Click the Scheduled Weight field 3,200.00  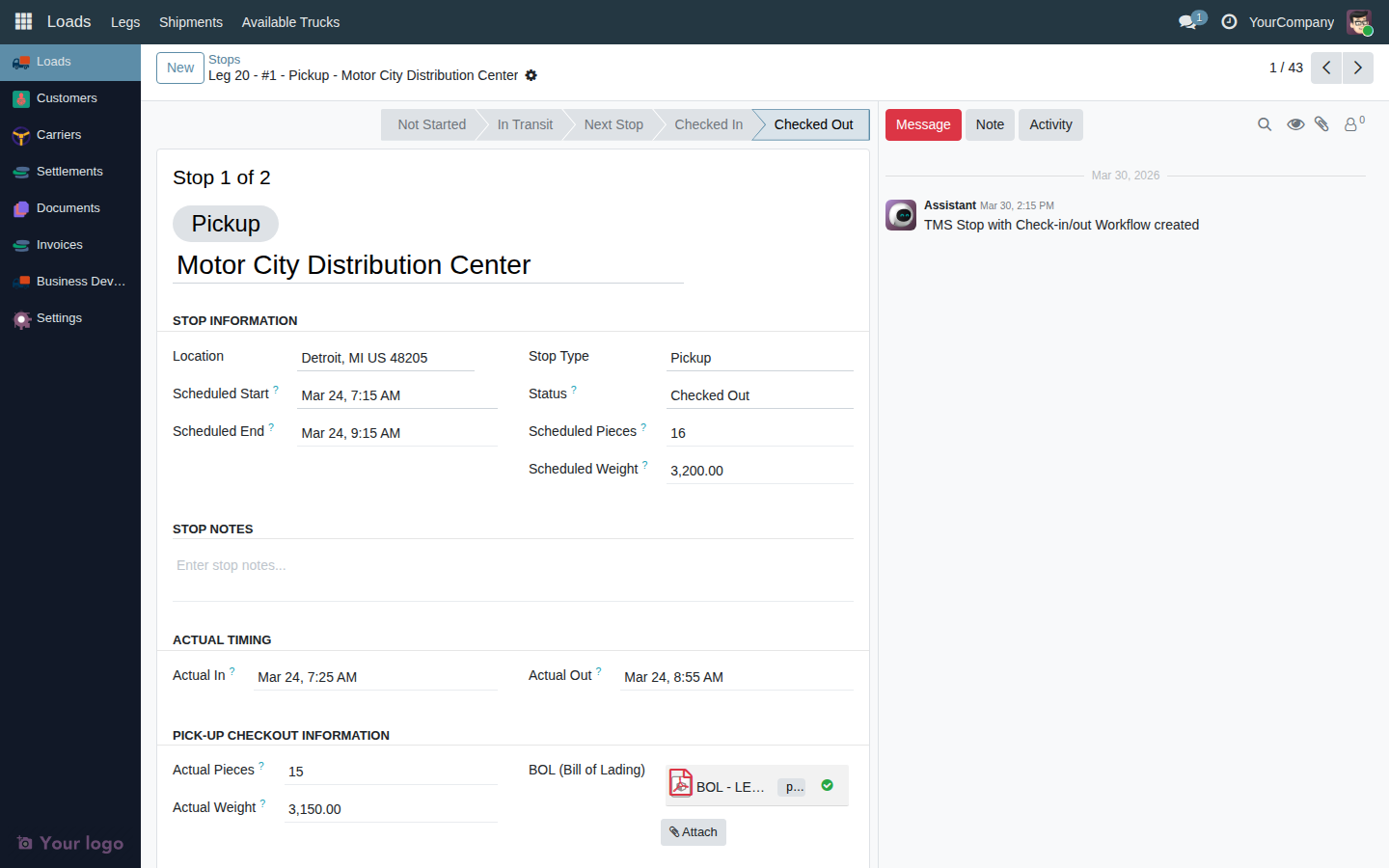(760, 471)
